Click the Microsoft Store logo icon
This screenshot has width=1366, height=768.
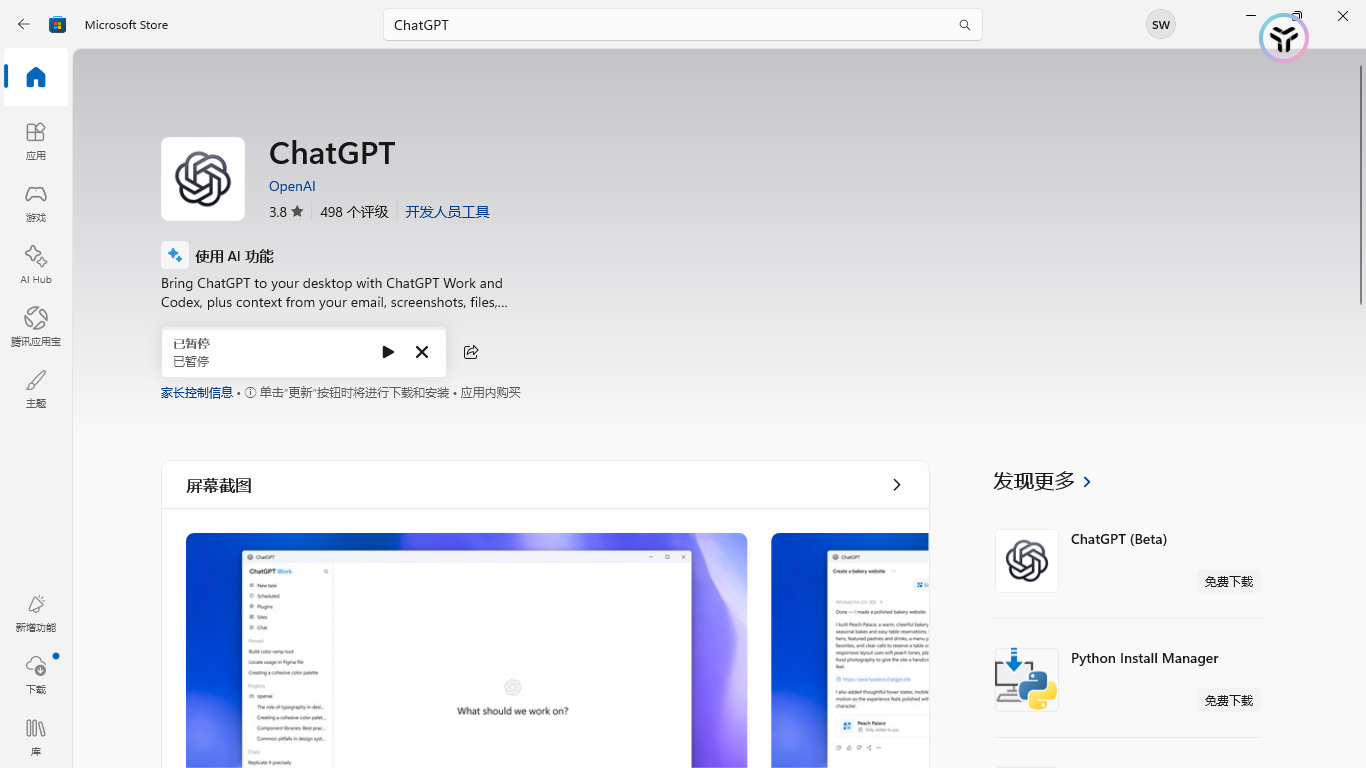pos(58,24)
